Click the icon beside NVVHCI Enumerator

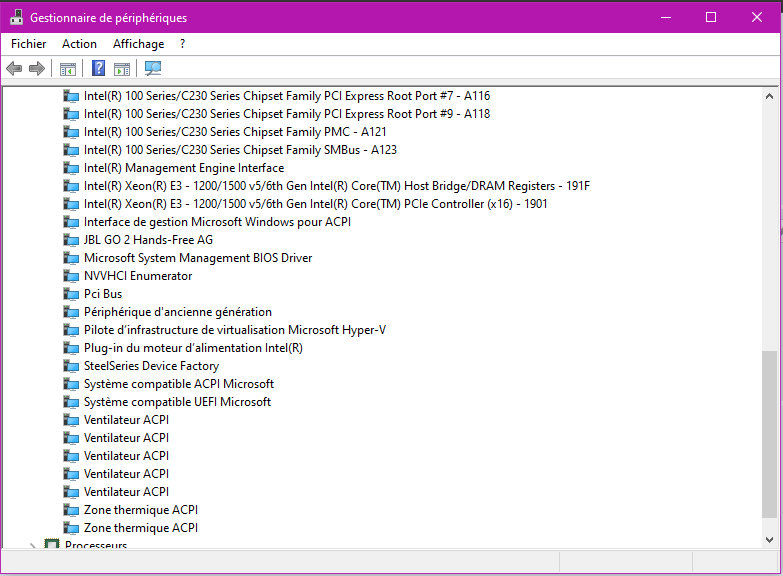[x=71, y=276]
